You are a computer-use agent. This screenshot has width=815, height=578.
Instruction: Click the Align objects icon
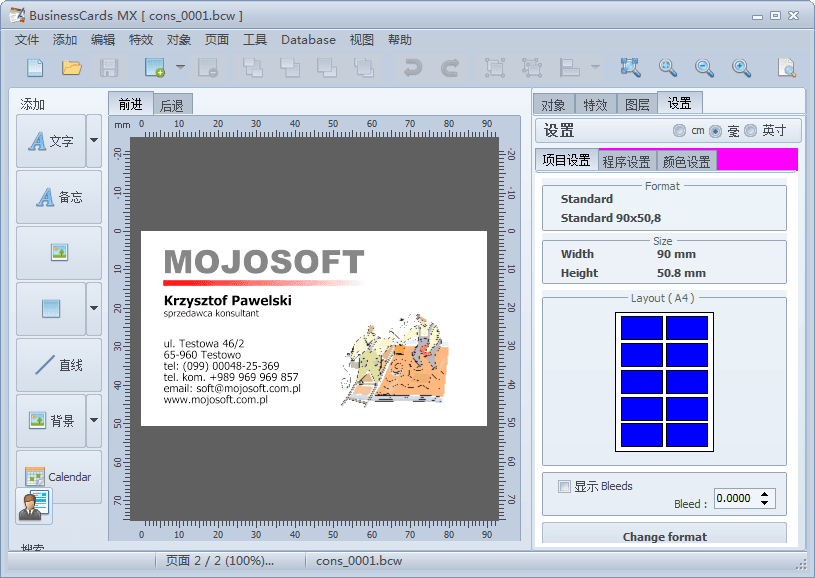pyautogui.click(x=570, y=68)
